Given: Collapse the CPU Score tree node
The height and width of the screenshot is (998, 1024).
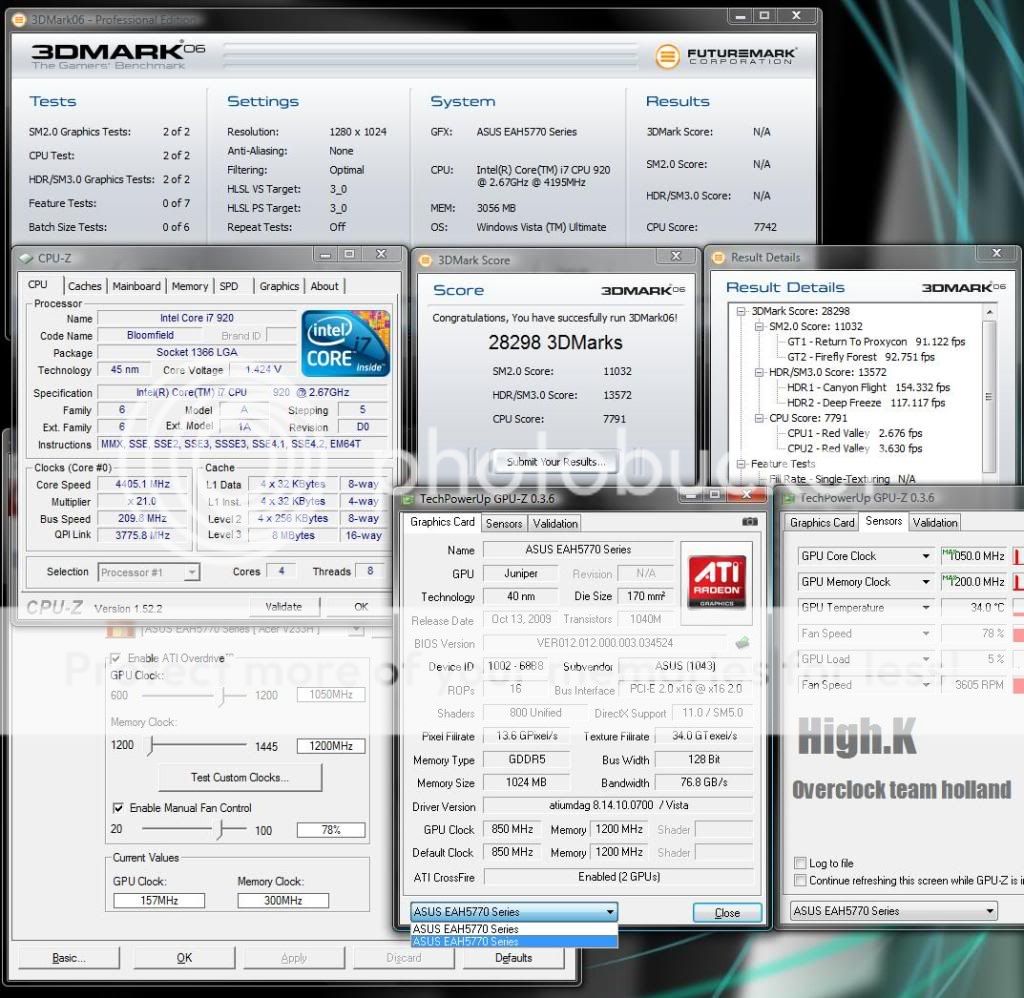Looking at the screenshot, I should (759, 418).
